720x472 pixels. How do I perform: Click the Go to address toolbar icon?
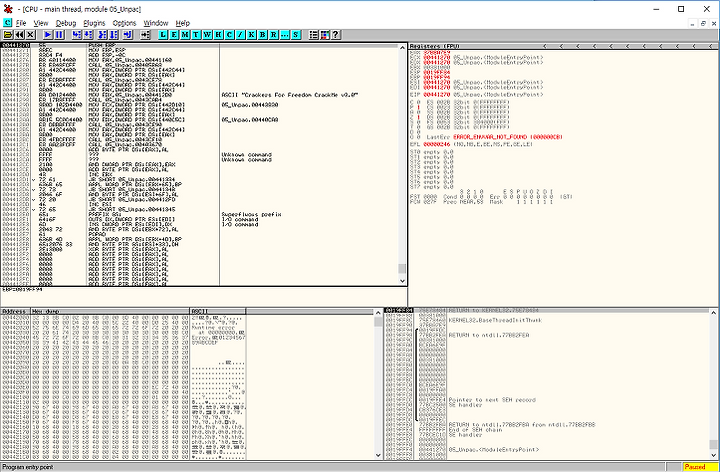146,34
